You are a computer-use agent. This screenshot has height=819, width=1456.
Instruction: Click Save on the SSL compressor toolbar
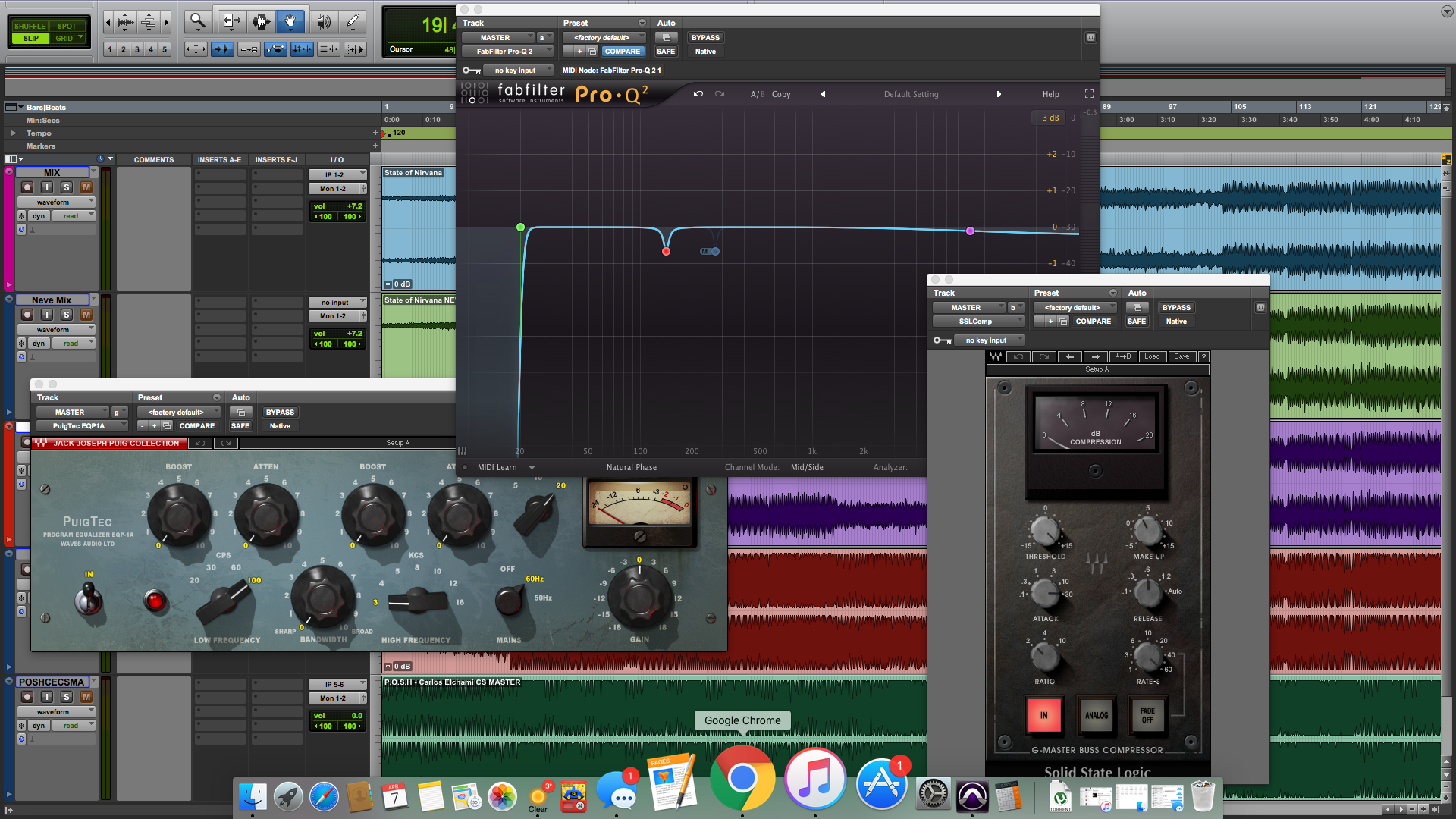pyautogui.click(x=1181, y=356)
